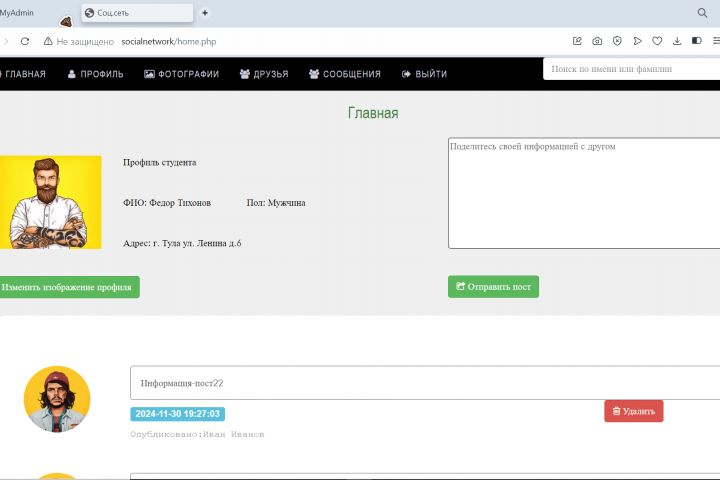The image size is (720, 480).
Task: Click the play-shaped flow icon in address bar
Action: [x=637, y=41]
